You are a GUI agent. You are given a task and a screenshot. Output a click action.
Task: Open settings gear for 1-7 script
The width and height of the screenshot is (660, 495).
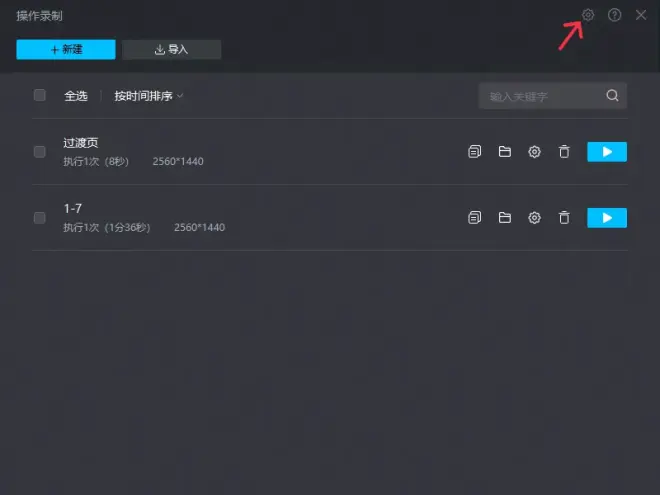pos(534,218)
